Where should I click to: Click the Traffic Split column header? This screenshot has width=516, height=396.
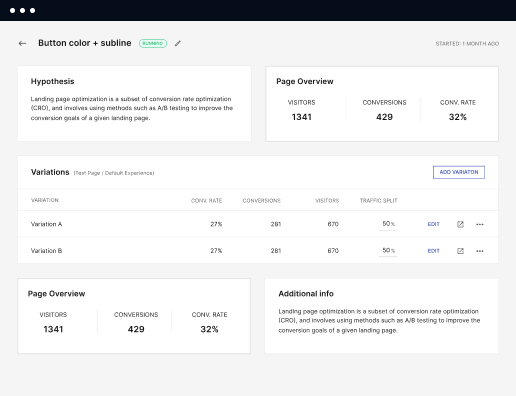(x=378, y=200)
